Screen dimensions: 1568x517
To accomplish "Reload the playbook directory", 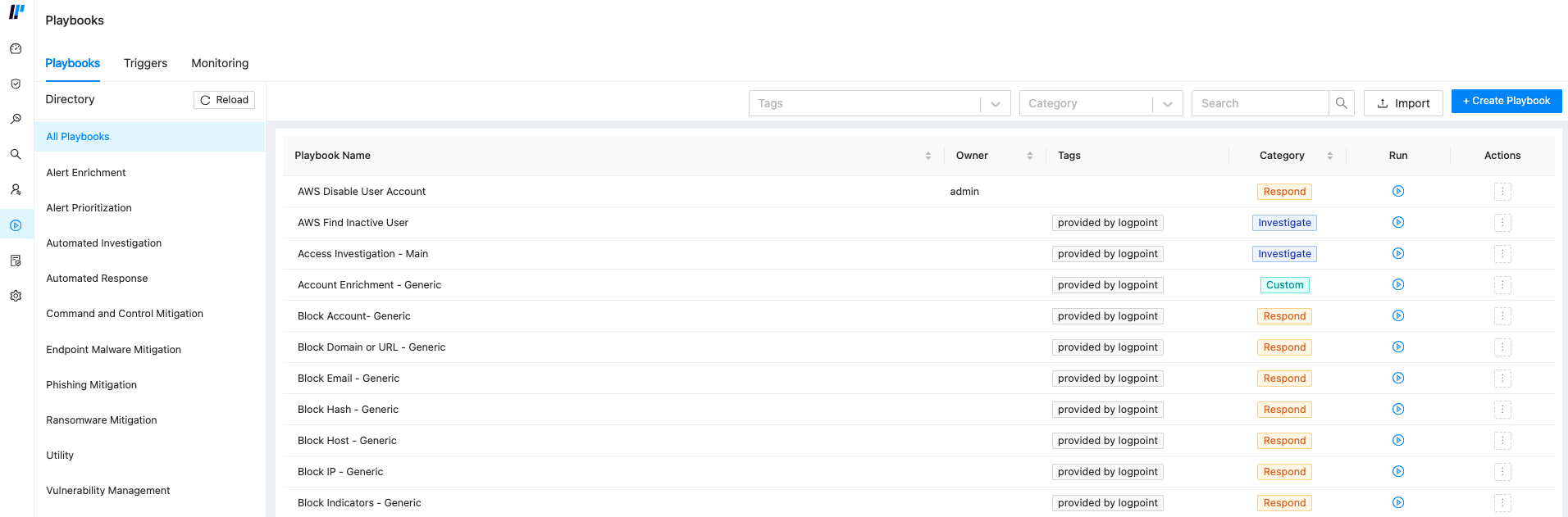I will [224, 100].
